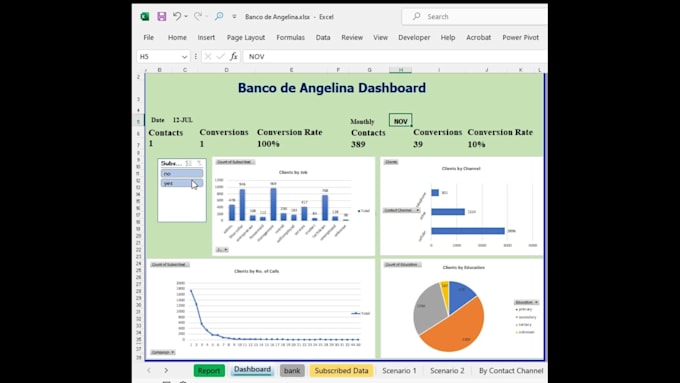Click the Save icon in the title bar
Image resolution: width=680 pixels, height=383 pixels.
point(161,16)
